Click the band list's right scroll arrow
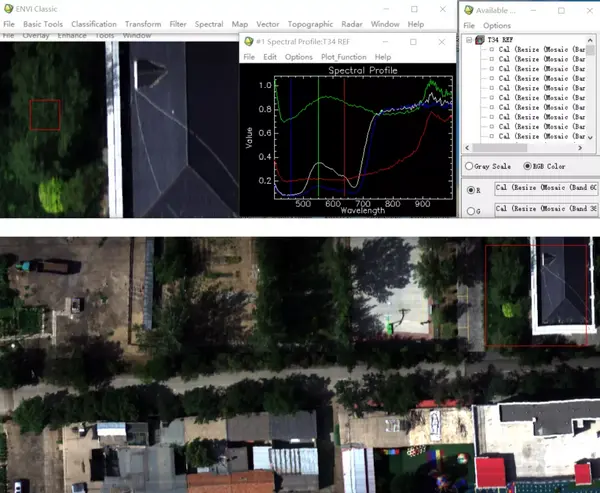This screenshot has width=600, height=493. 580,148
